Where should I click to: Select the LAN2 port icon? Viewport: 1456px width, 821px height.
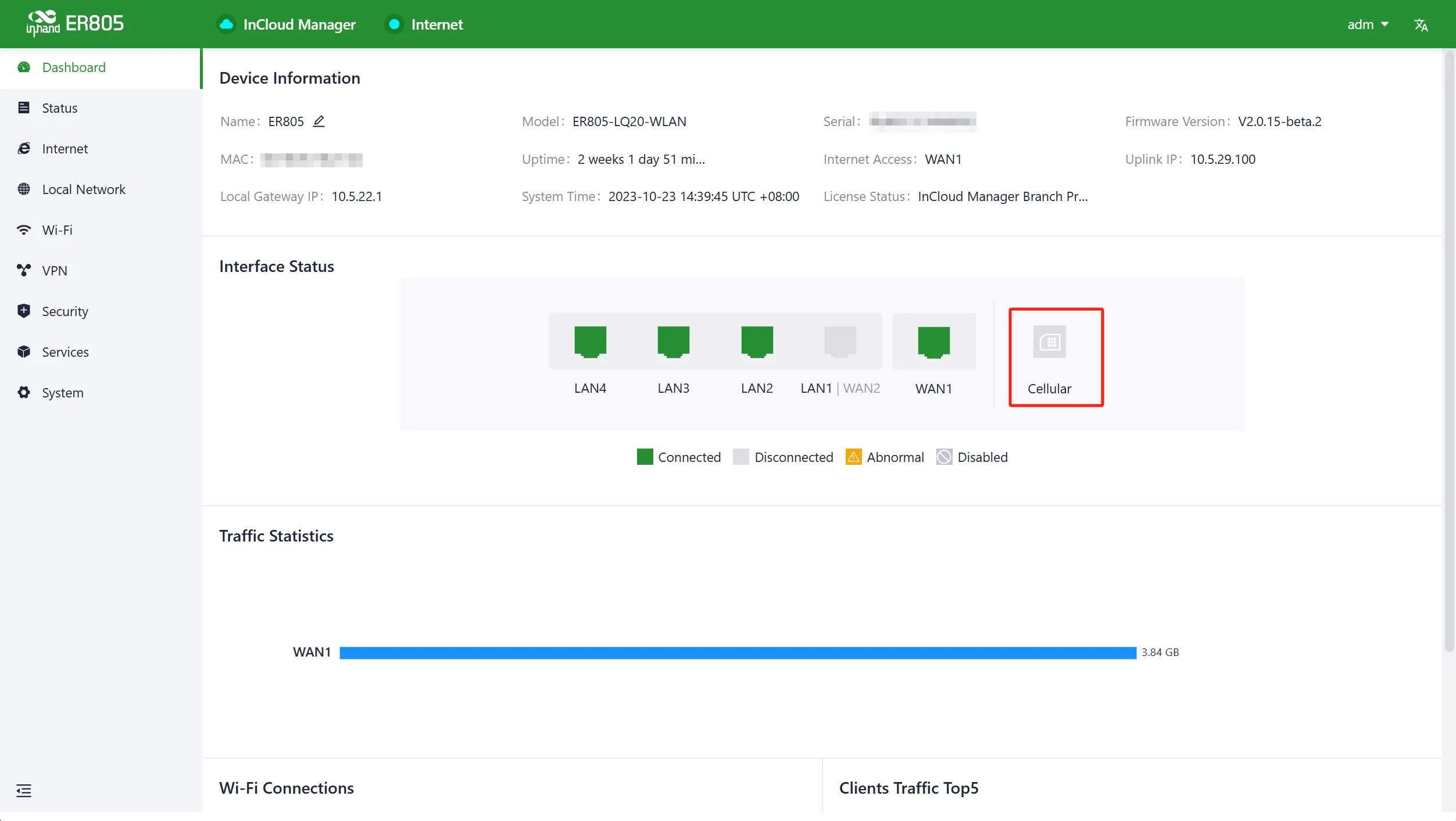[757, 342]
